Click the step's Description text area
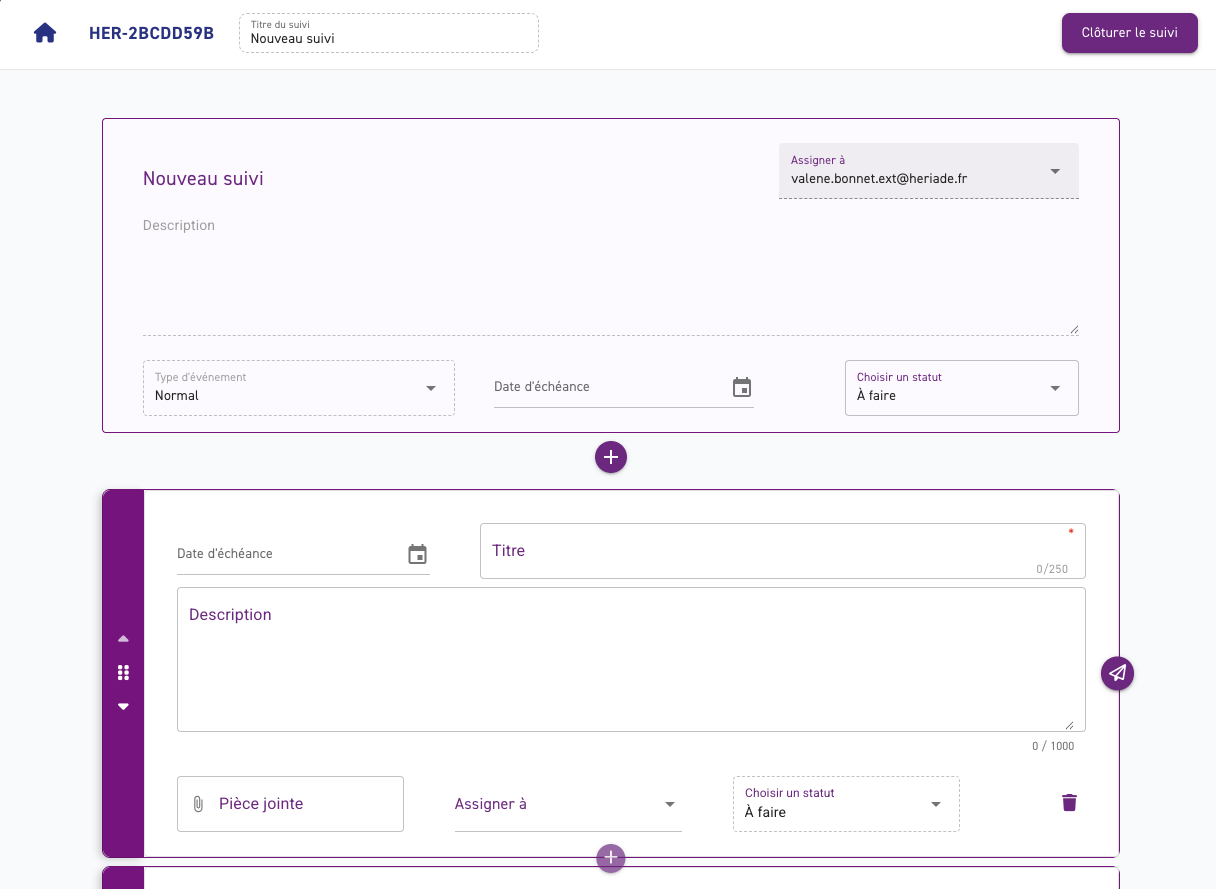 (631, 660)
